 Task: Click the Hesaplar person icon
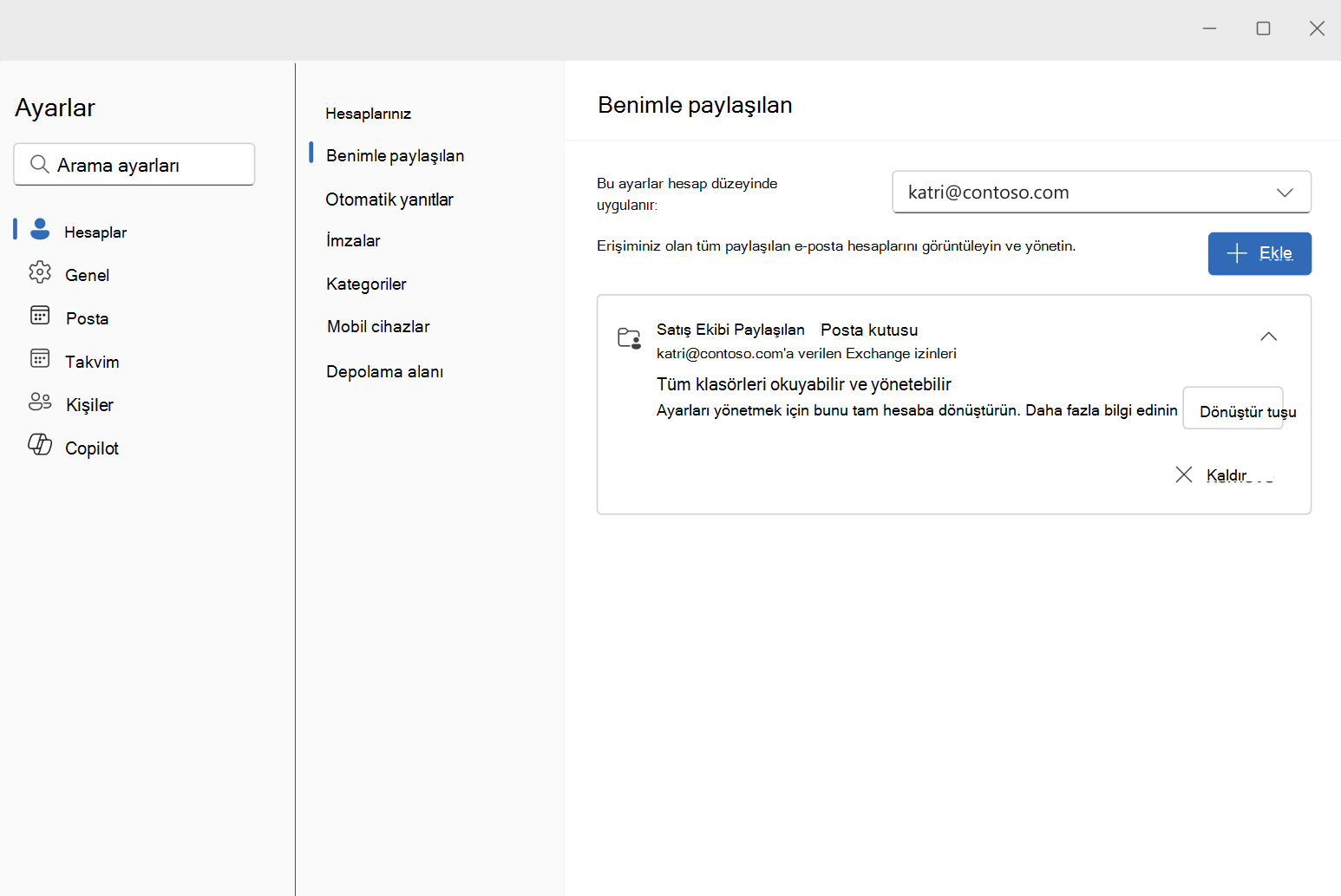(40, 229)
